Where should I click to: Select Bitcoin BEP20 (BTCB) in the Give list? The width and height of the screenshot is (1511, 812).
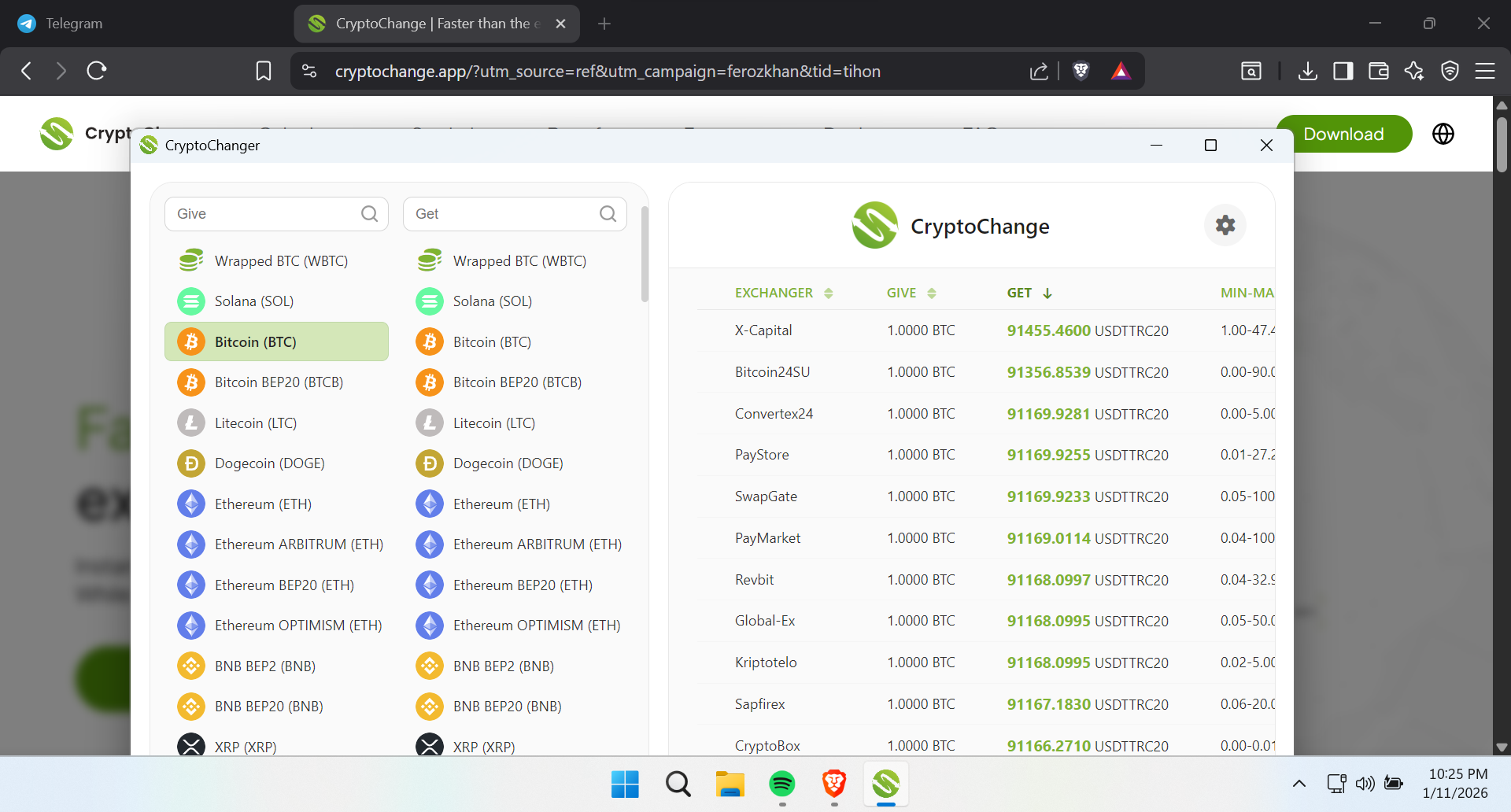point(276,382)
